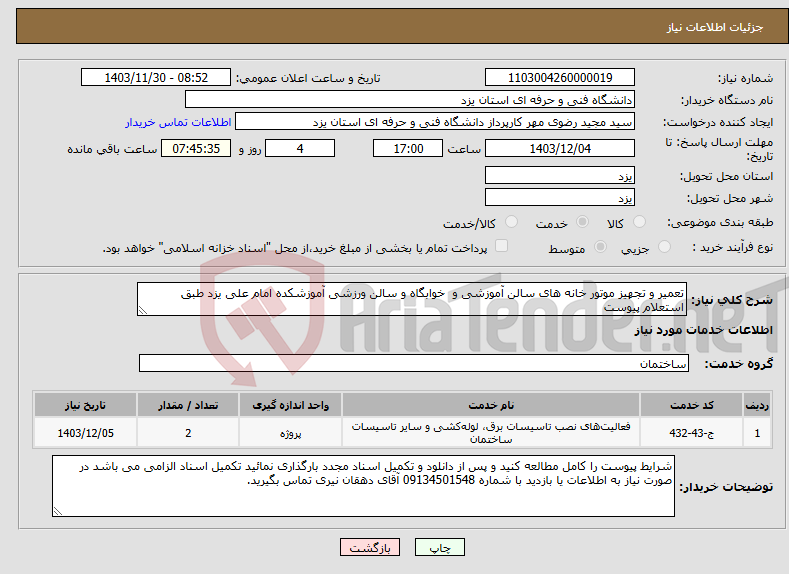Image resolution: width=789 pixels, height=574 pixels.
Task: Click the اطلاعات خدمات مورد نیاز section heading
Action: tap(703, 330)
